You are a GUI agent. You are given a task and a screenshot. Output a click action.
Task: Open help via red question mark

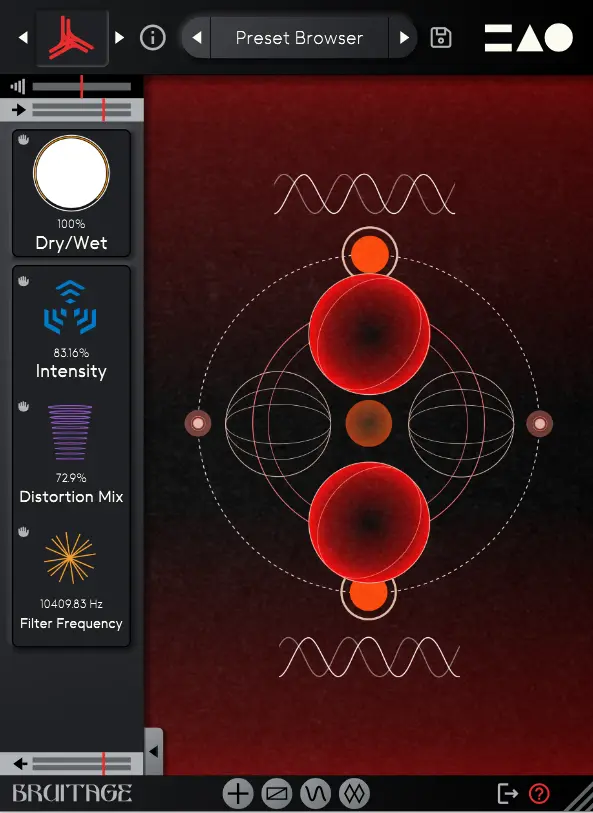click(x=539, y=793)
